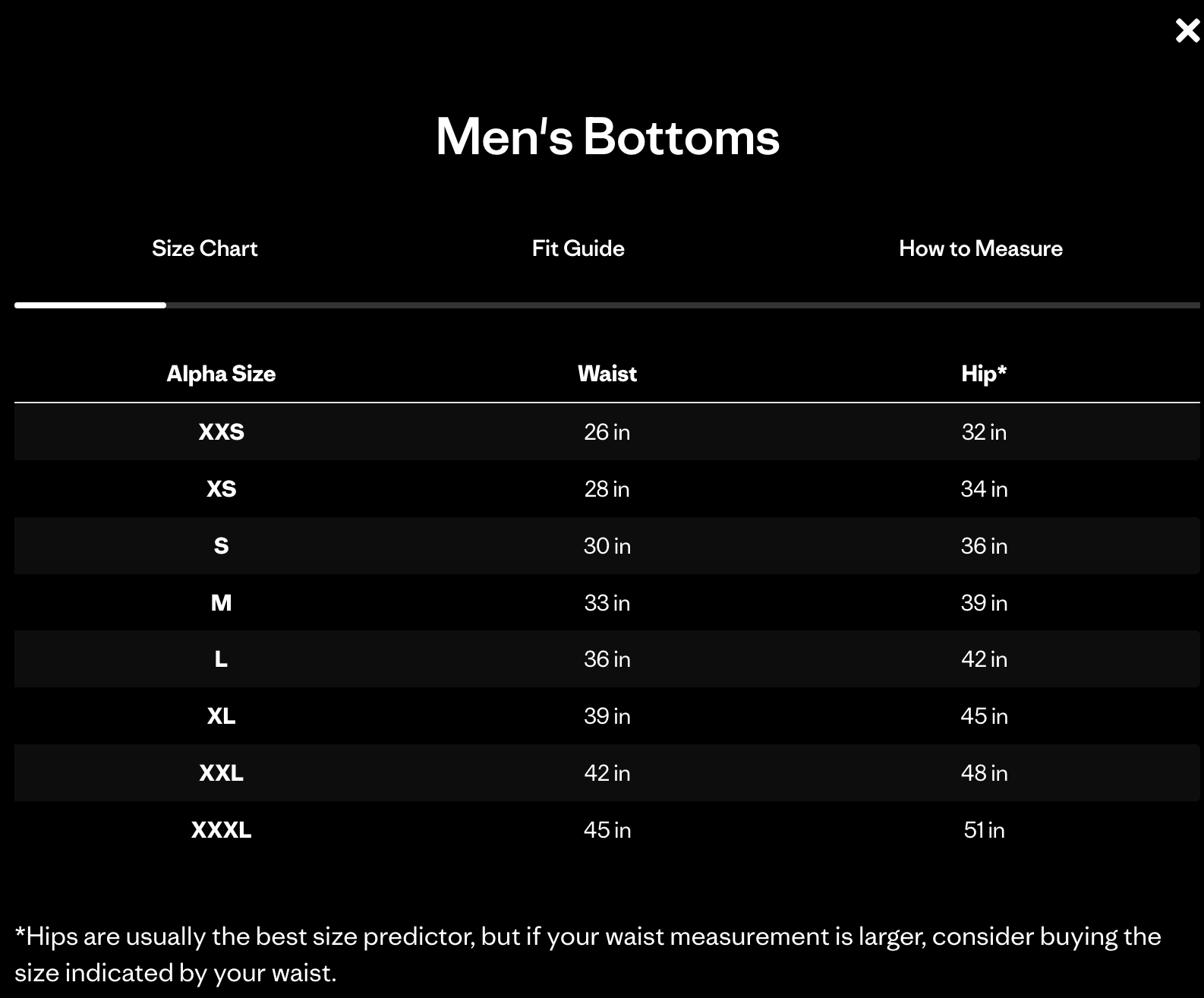Click the tab indicator progress bar
The width and height of the screenshot is (1204, 998).
tap(607, 305)
